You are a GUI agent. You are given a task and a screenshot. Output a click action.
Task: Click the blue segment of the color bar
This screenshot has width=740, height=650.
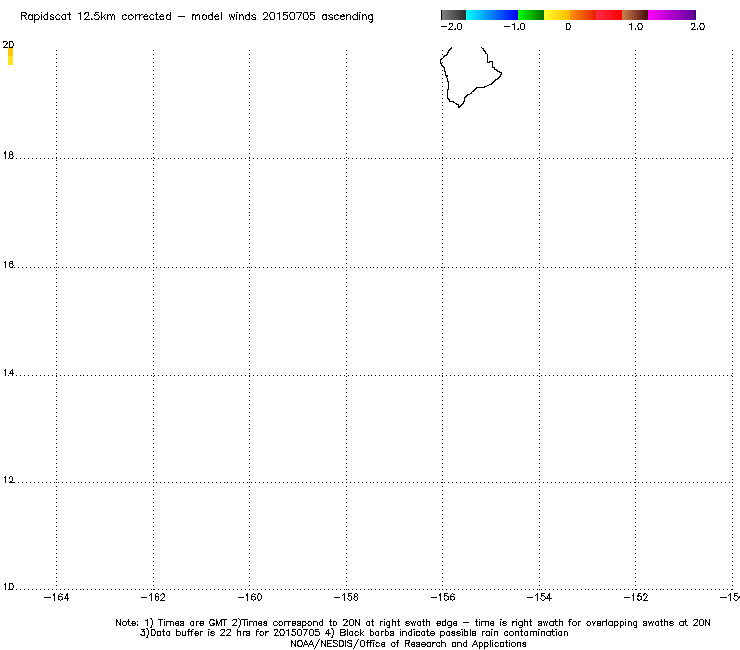(x=505, y=15)
